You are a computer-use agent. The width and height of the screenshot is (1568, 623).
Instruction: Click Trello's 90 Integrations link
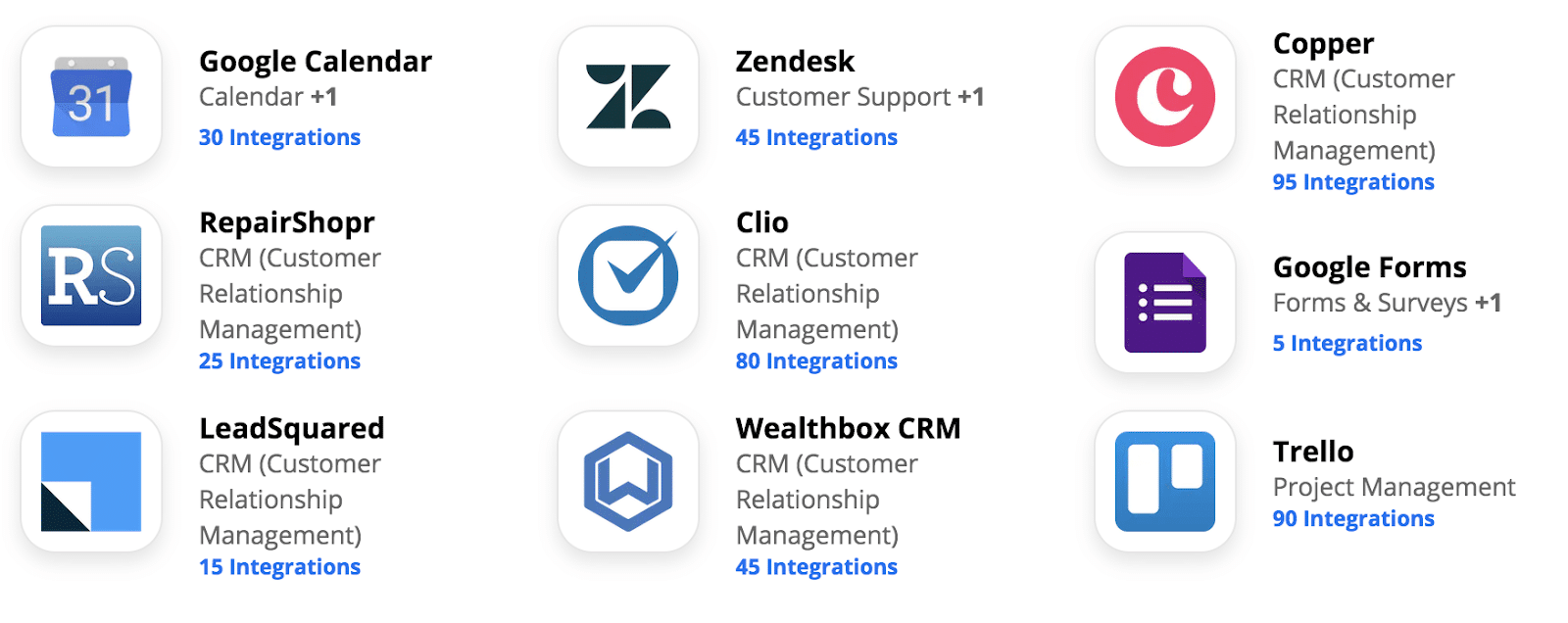[x=1353, y=519]
